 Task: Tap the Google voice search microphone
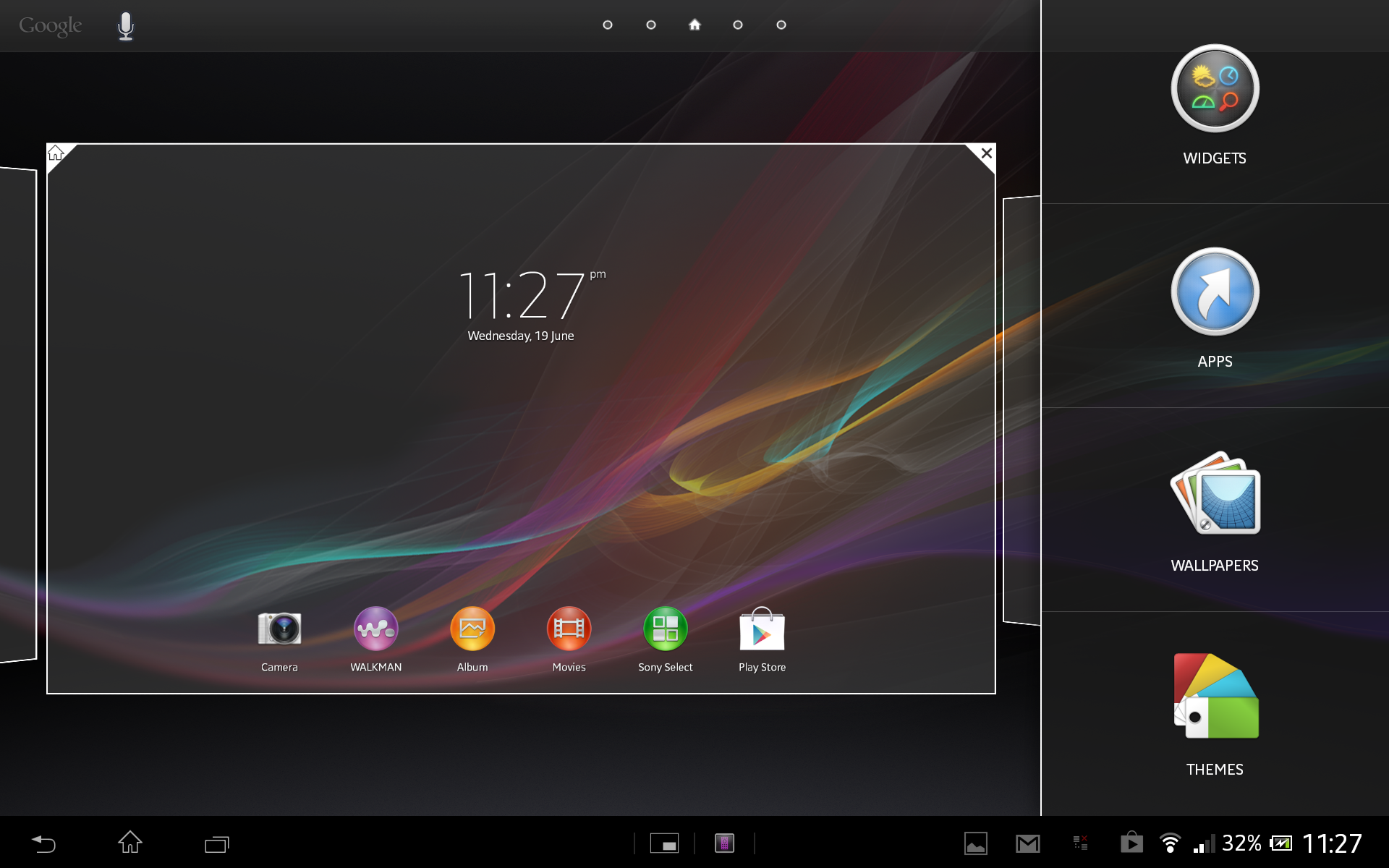tap(126, 26)
